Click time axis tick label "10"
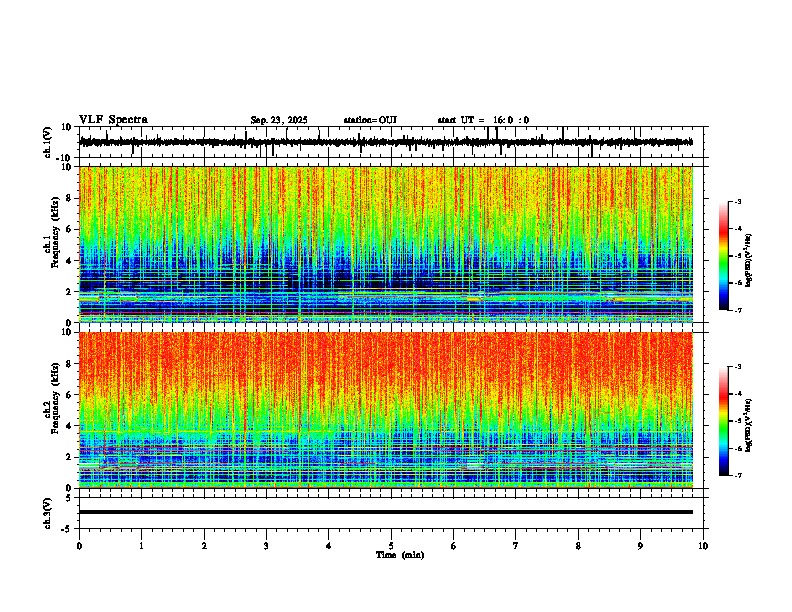 [x=703, y=546]
